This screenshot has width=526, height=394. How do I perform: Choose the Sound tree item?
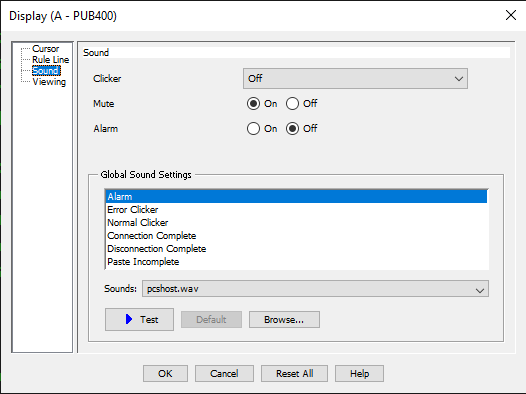pyautogui.click(x=46, y=71)
